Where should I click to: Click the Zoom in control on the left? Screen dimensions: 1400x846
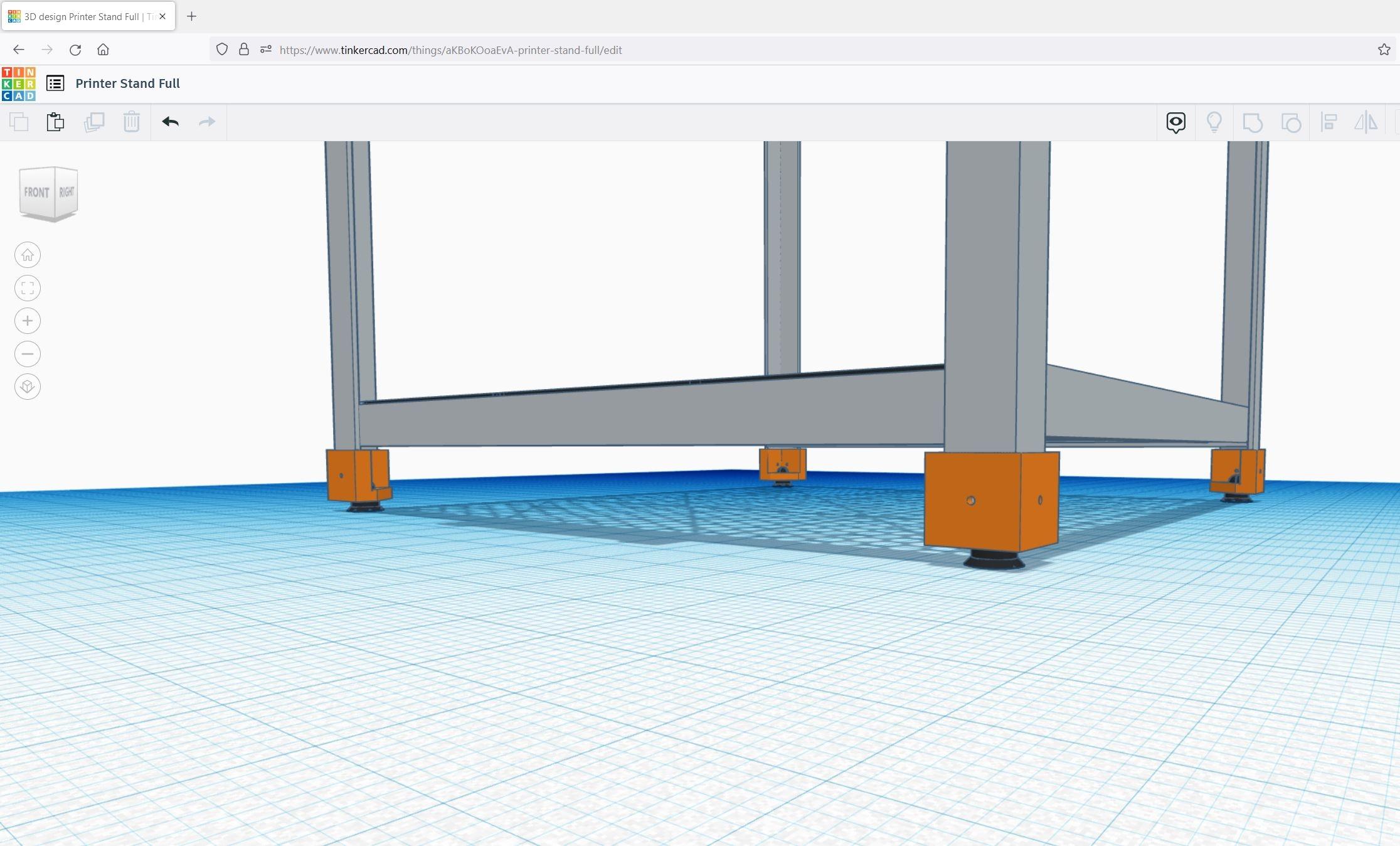27,321
